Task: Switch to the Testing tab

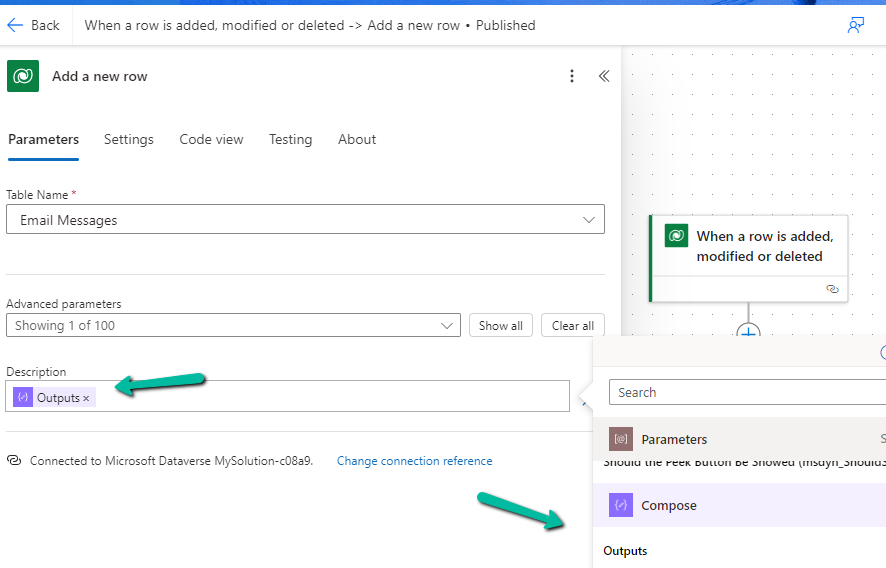Action: coord(290,140)
